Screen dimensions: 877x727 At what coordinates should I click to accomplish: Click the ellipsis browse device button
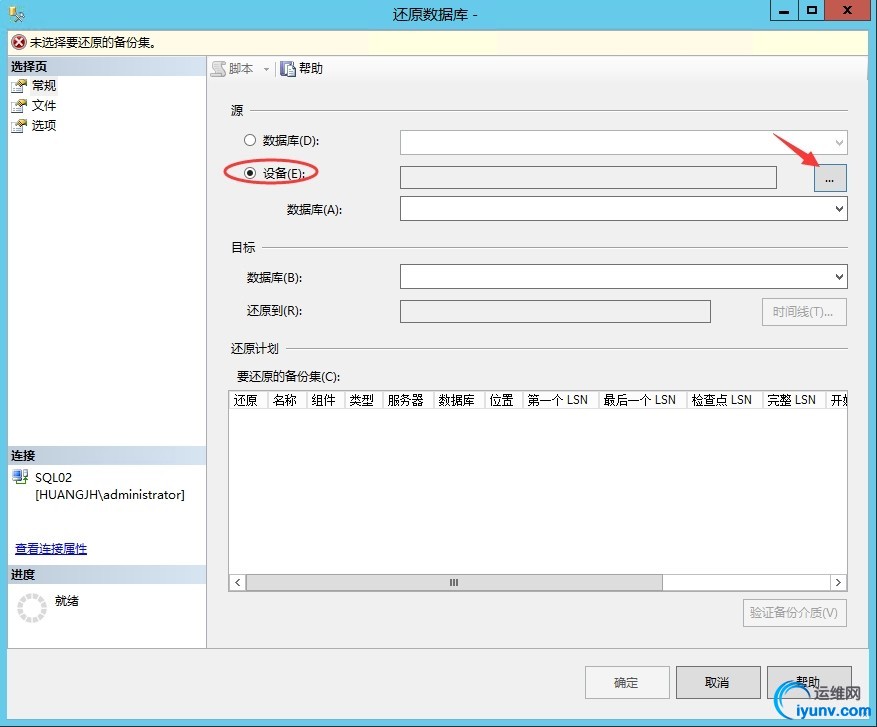pos(830,178)
